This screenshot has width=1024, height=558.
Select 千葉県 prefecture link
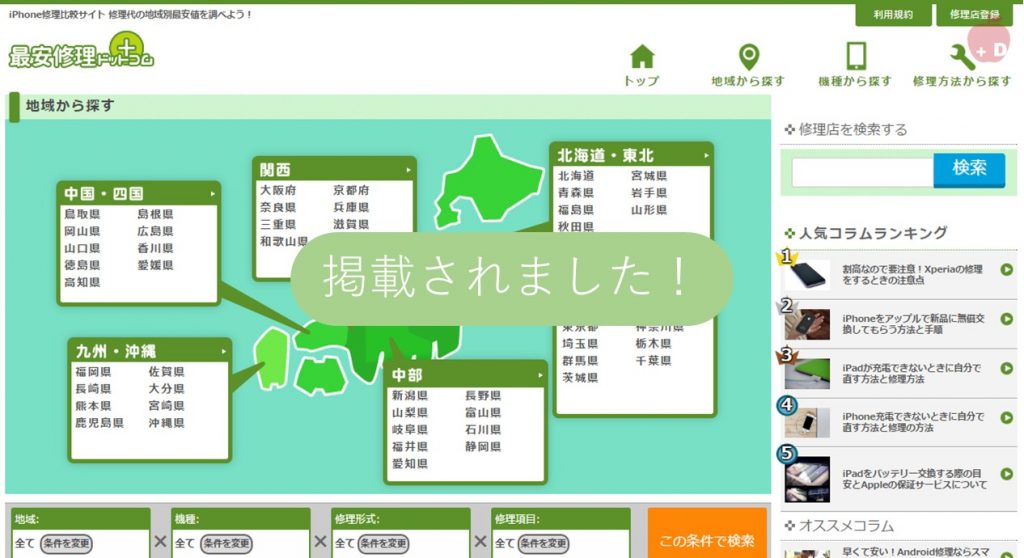(653, 361)
